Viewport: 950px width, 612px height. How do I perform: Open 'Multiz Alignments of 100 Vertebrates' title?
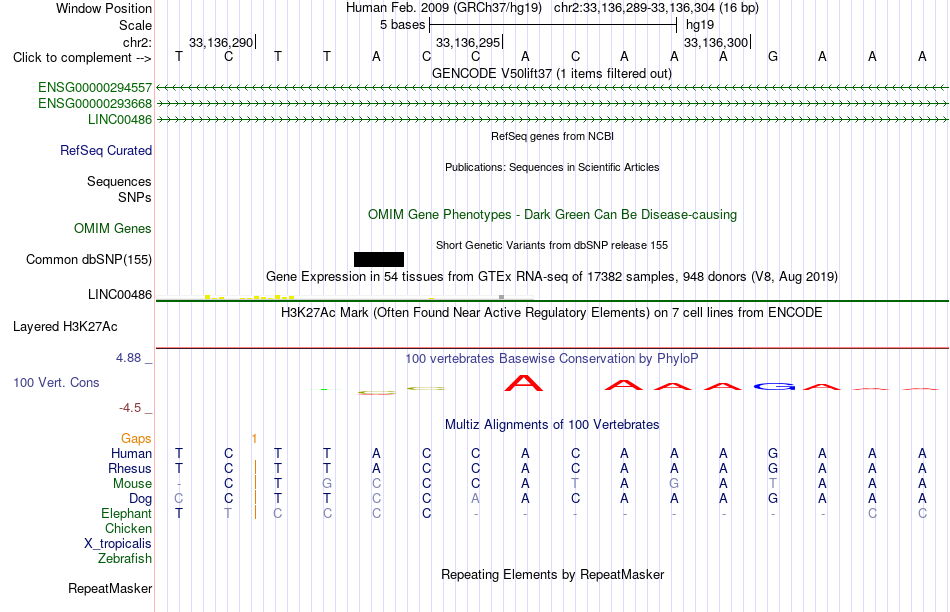[x=552, y=424]
